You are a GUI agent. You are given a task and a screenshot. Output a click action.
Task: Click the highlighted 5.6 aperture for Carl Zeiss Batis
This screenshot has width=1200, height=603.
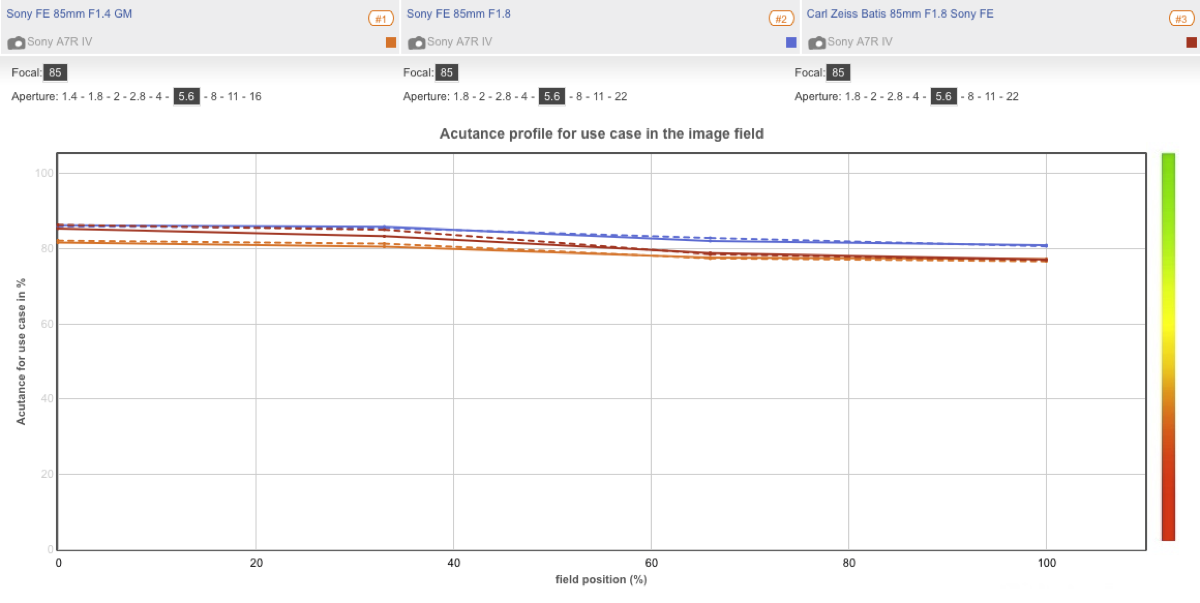(x=943, y=97)
